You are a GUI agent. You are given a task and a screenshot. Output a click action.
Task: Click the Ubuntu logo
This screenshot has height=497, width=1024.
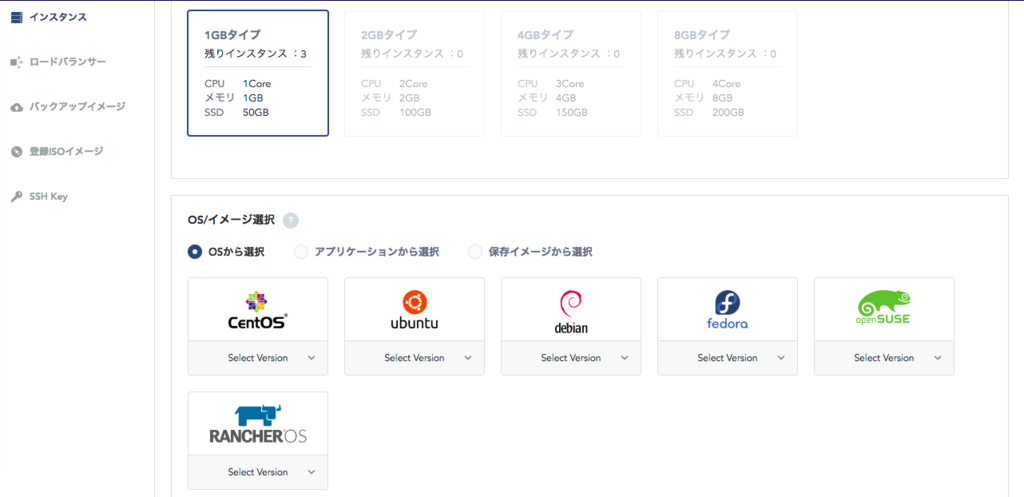click(414, 310)
